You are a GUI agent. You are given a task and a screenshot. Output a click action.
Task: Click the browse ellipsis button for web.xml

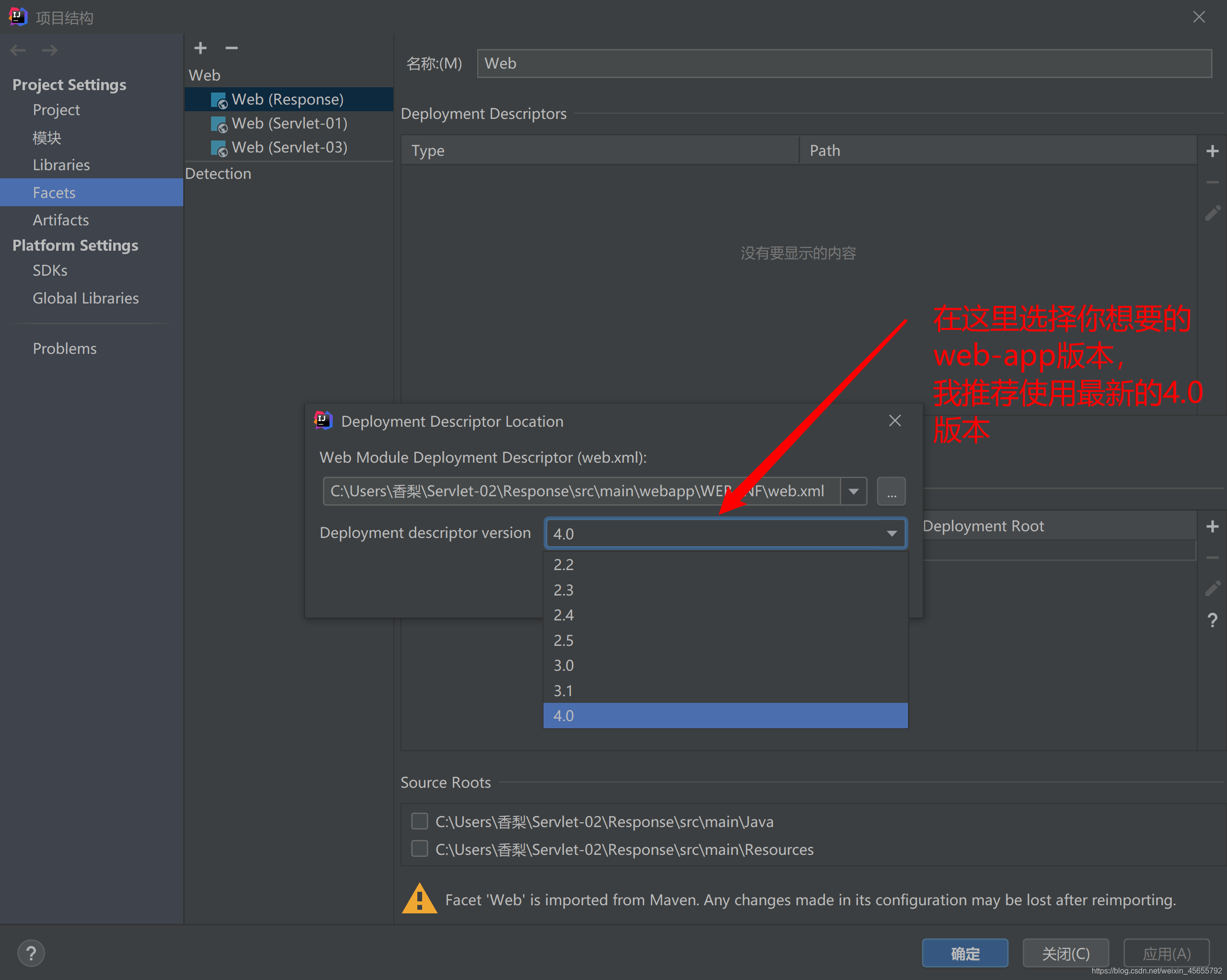pos(891,491)
